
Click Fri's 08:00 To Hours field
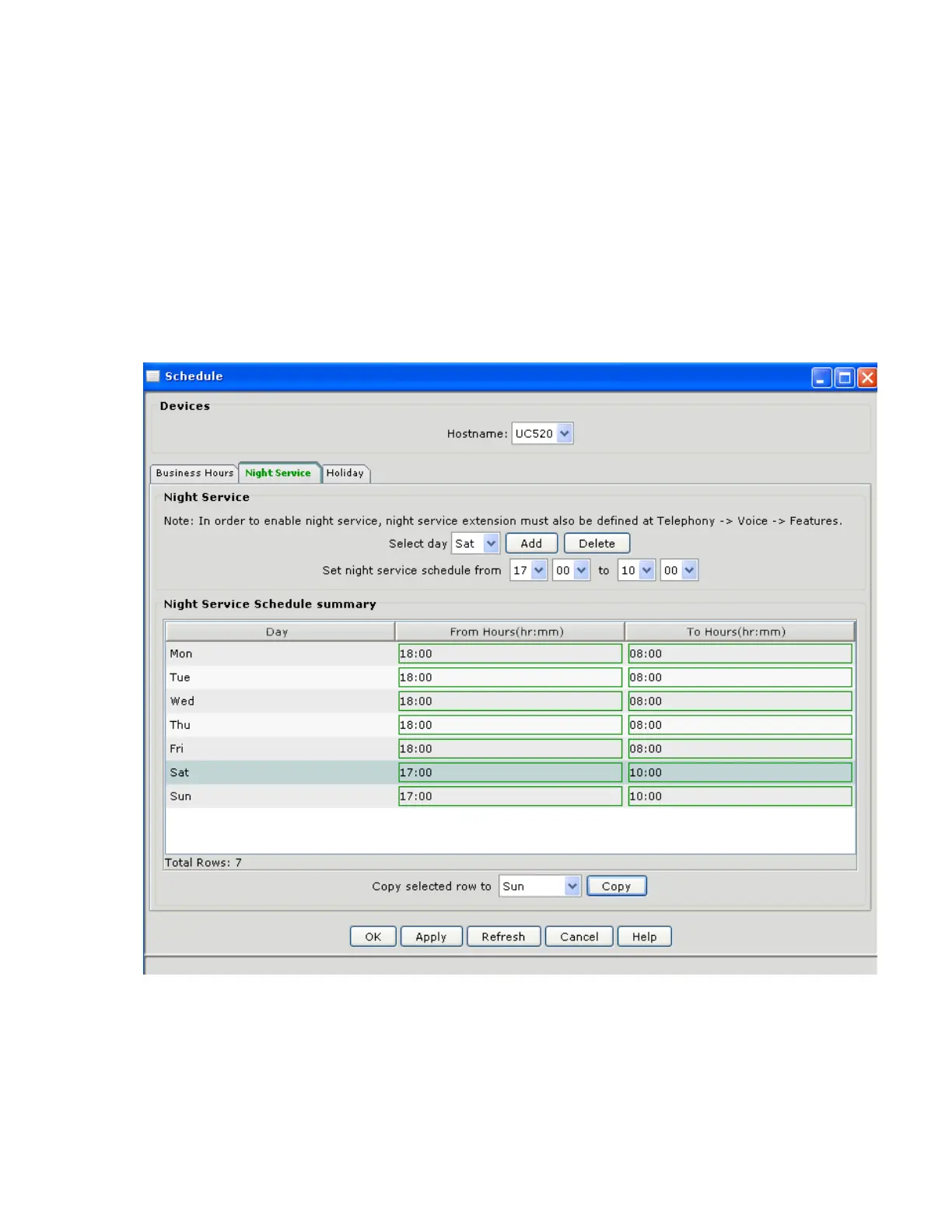pos(740,748)
